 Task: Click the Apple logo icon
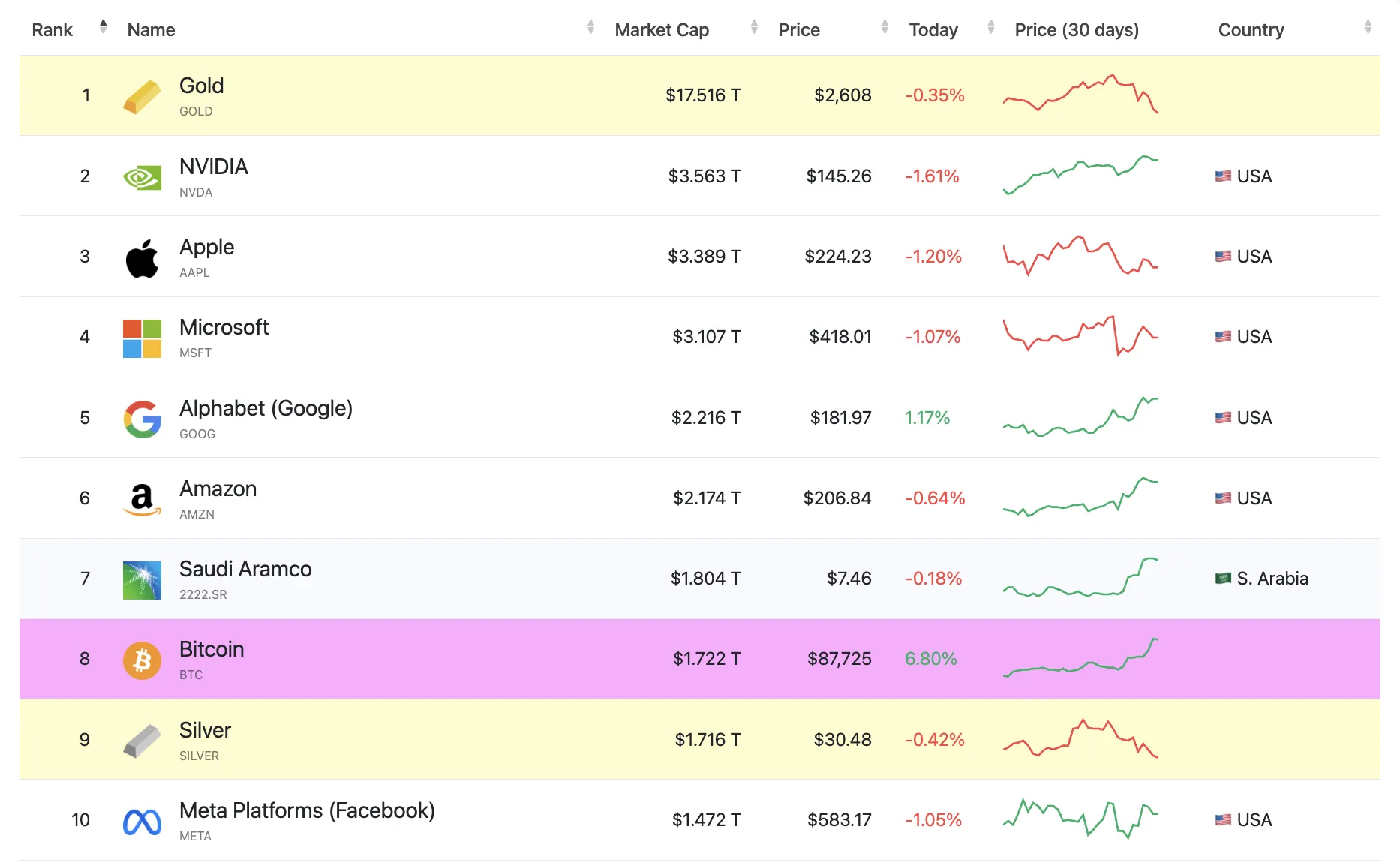tap(142, 258)
